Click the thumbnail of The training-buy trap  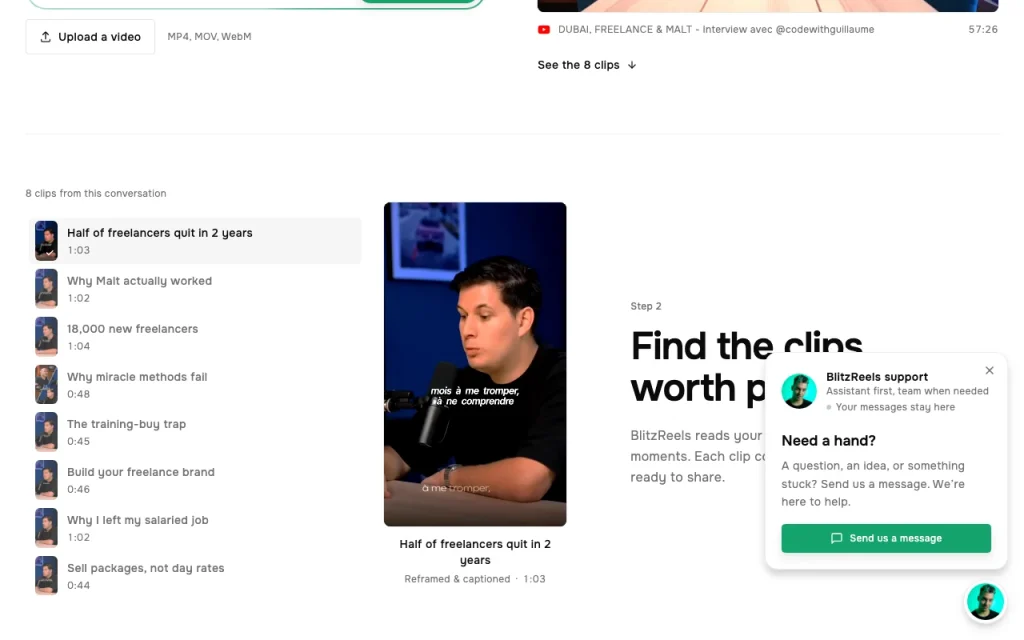point(46,432)
